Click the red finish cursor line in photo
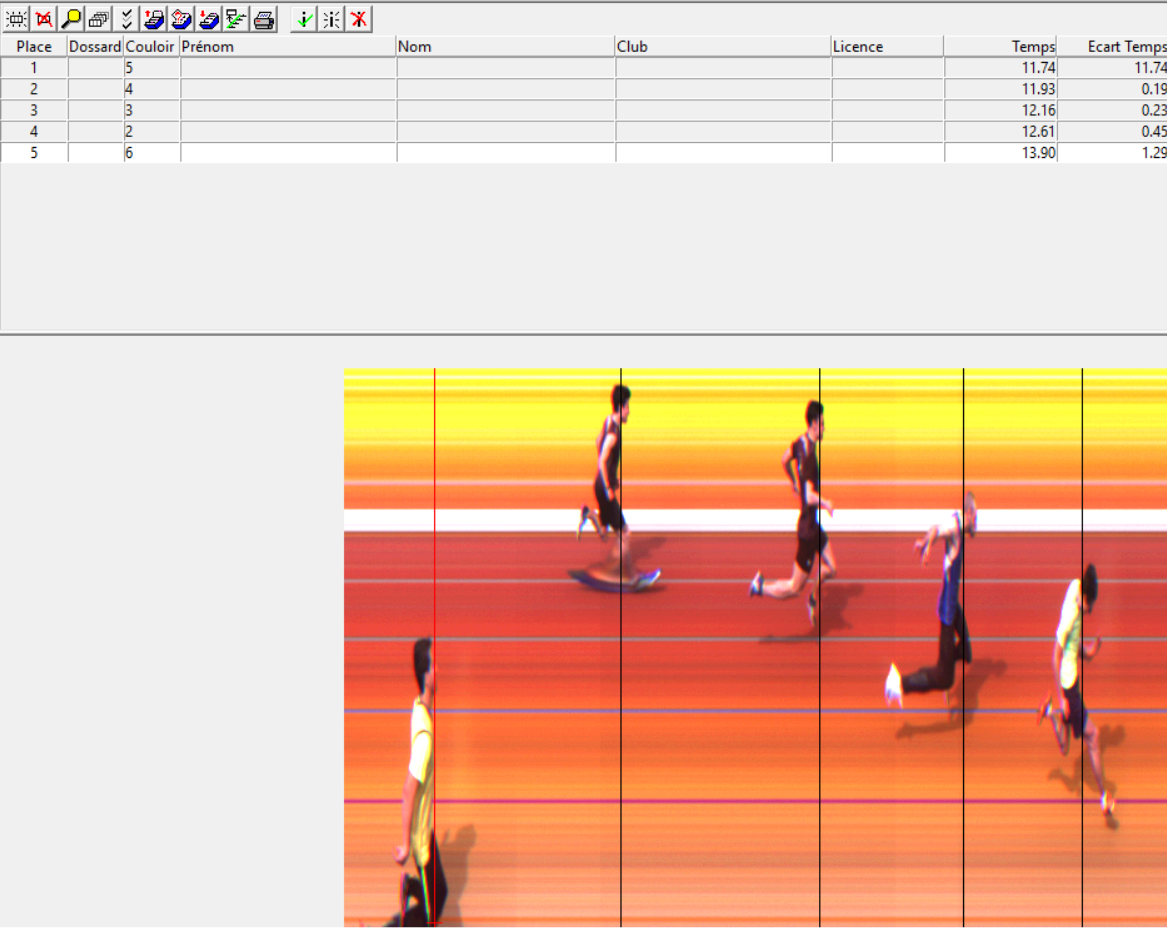Image resolution: width=1167 pixels, height=928 pixels. click(435, 647)
